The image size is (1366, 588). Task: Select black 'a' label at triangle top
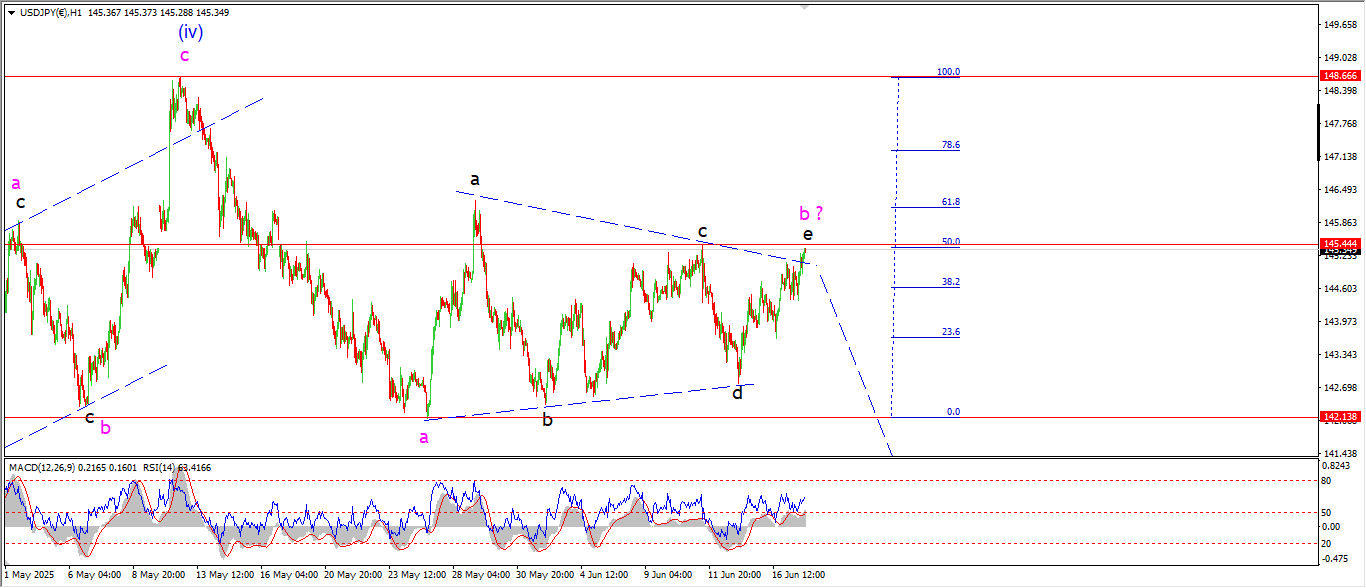tap(475, 179)
